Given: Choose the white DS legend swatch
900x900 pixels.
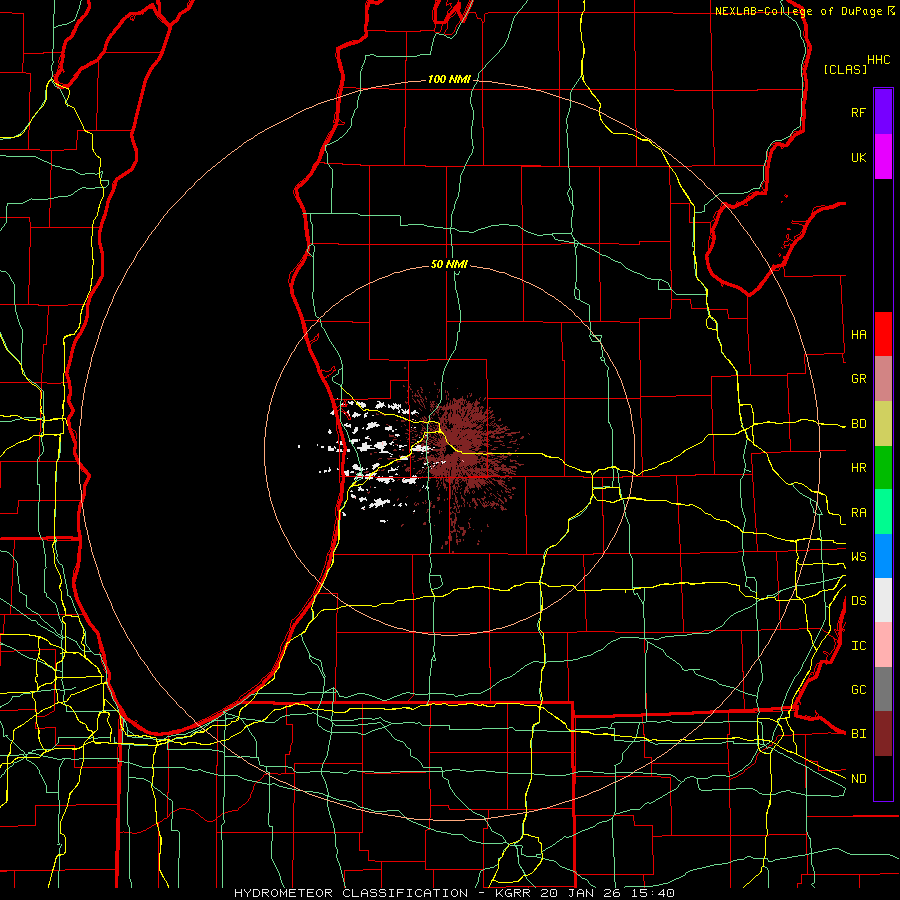Looking at the screenshot, I should (x=883, y=600).
